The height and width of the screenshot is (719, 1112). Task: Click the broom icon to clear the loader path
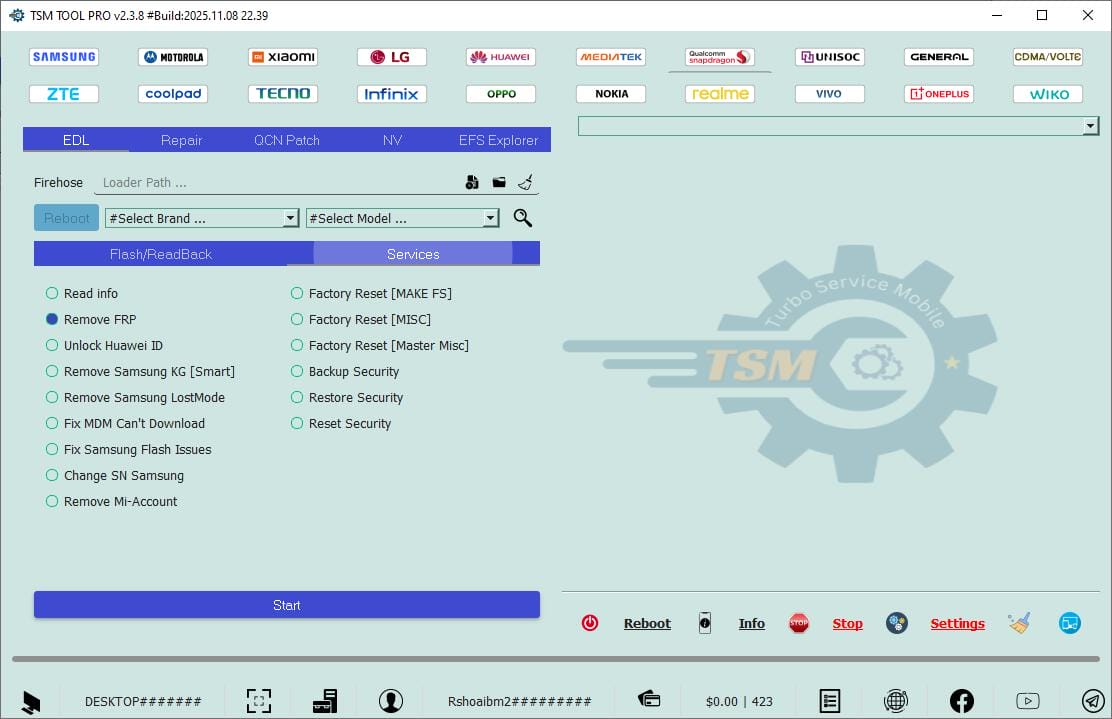click(x=525, y=182)
